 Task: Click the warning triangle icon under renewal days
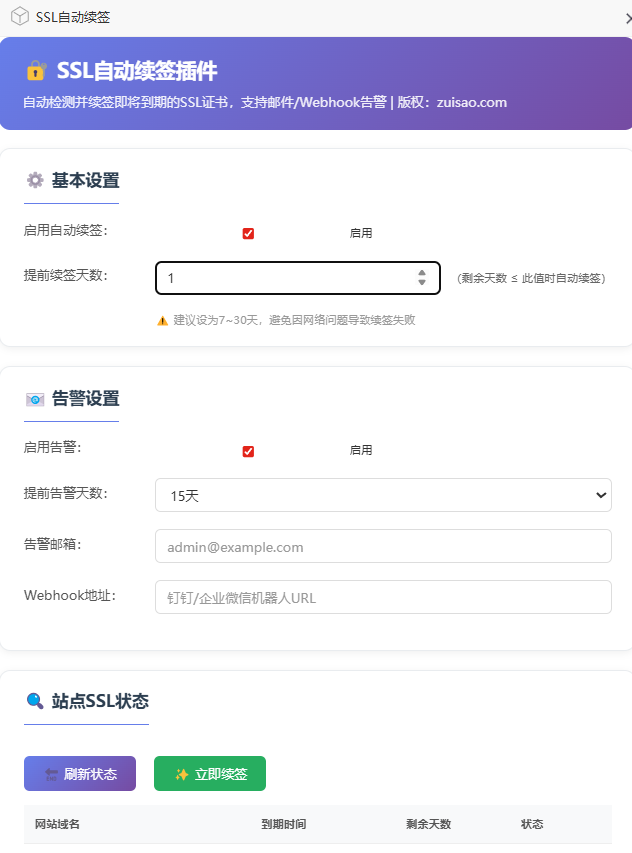click(x=162, y=321)
